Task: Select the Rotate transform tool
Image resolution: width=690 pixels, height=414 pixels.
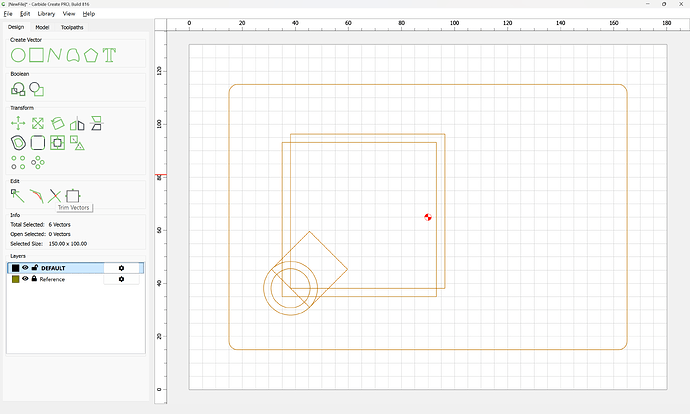Action: 57,123
